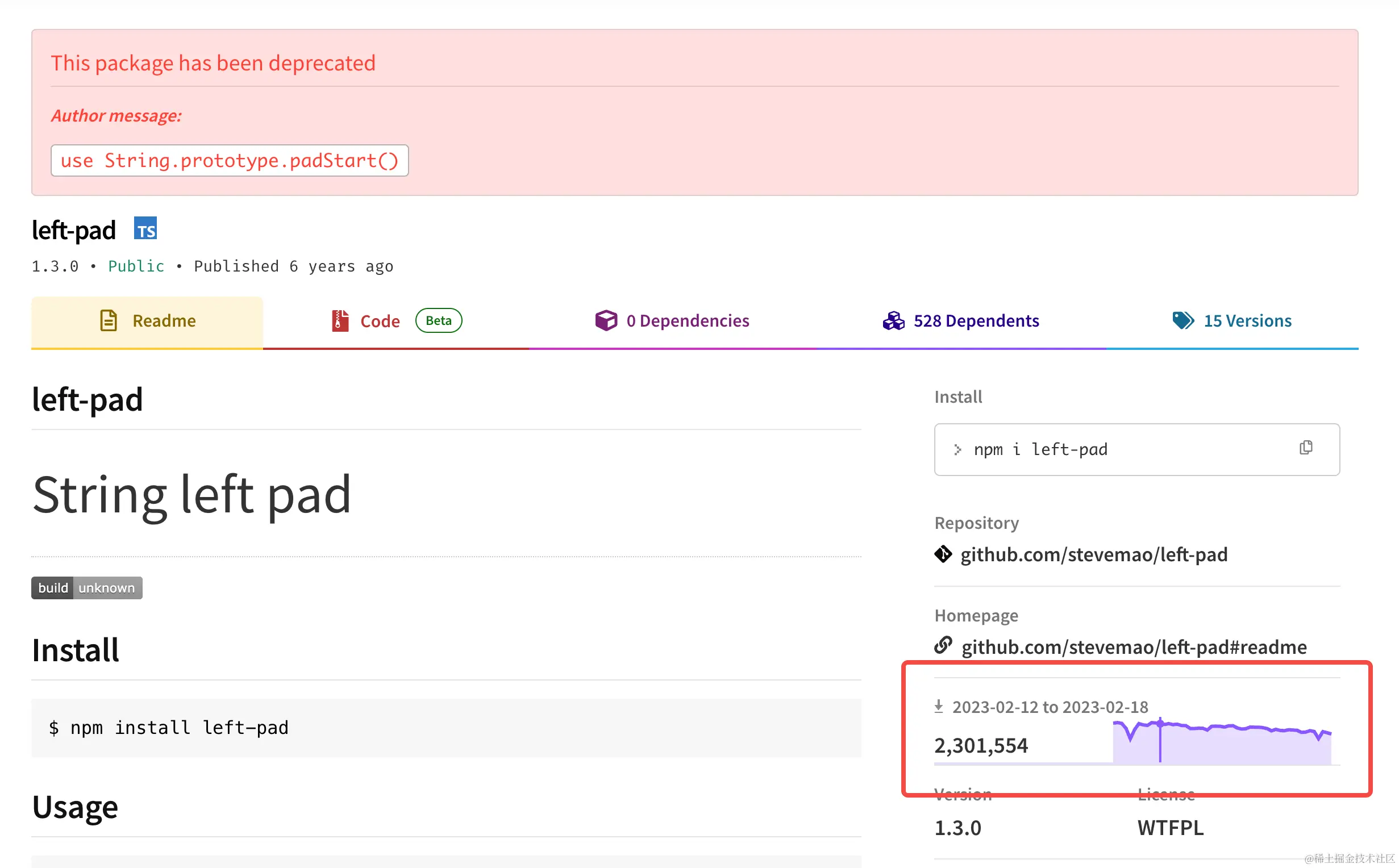
Task: Click the Versions tags icon
Action: (x=1183, y=320)
